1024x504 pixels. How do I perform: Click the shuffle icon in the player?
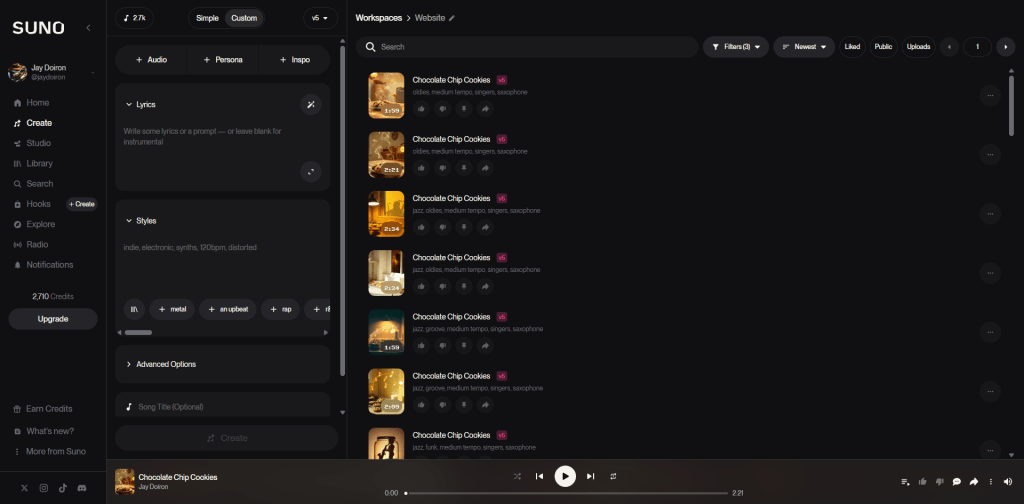(517, 476)
